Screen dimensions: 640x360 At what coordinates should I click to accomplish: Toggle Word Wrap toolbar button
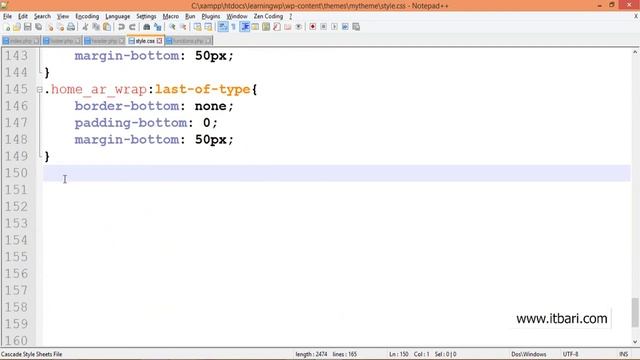click(x=223, y=27)
